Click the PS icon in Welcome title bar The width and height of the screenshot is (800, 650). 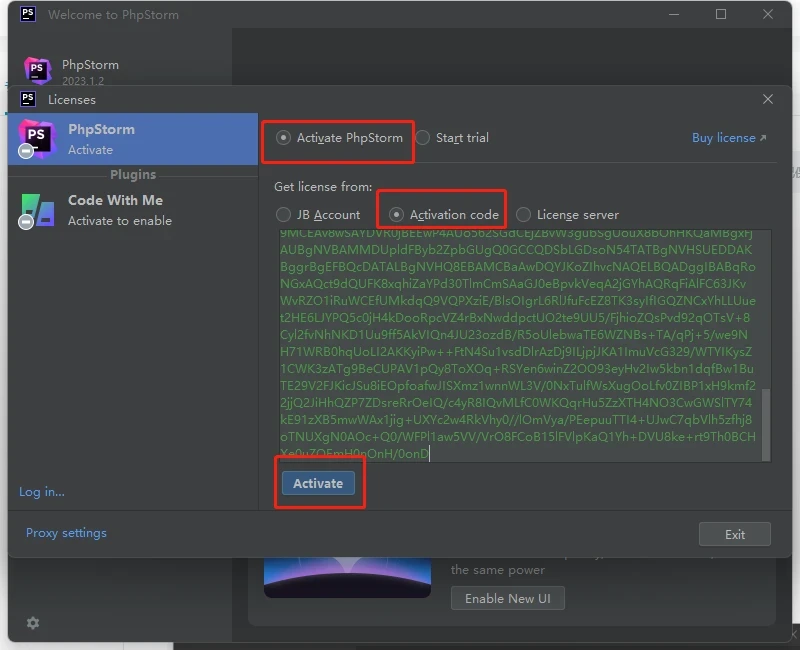(28, 15)
